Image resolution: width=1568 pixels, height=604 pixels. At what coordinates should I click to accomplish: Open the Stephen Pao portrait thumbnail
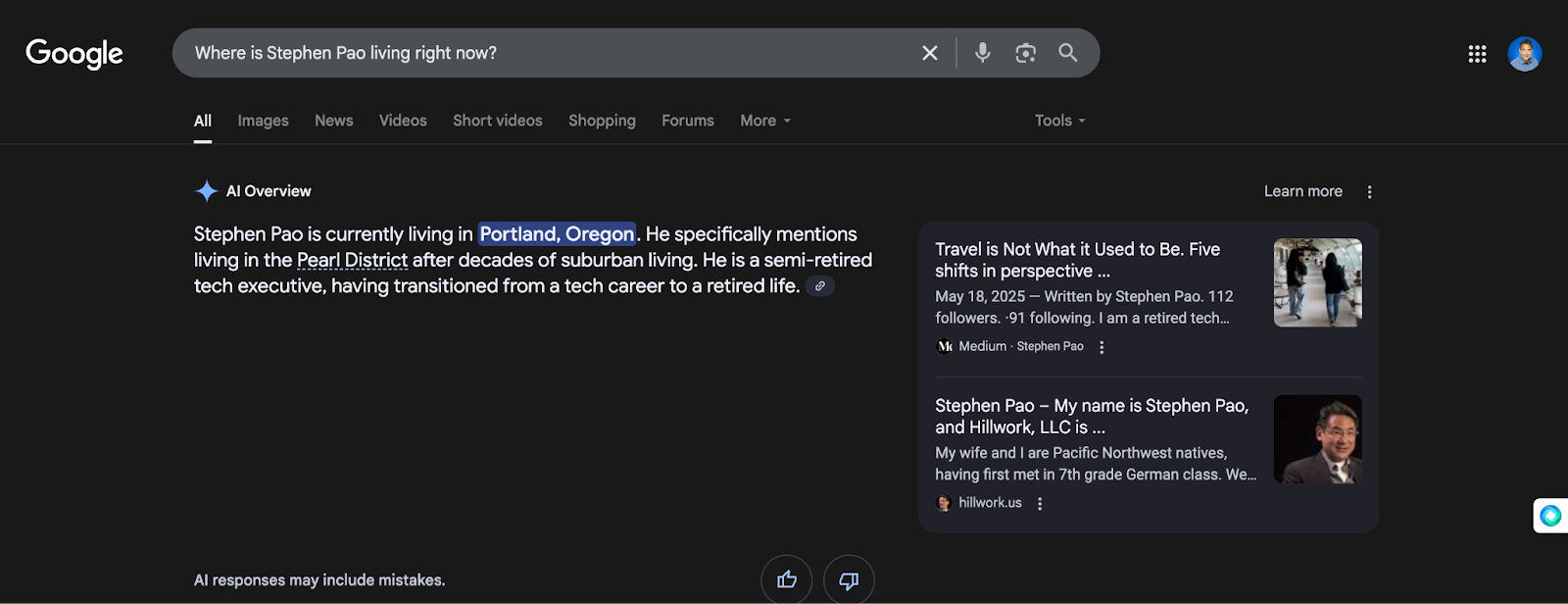point(1317,439)
